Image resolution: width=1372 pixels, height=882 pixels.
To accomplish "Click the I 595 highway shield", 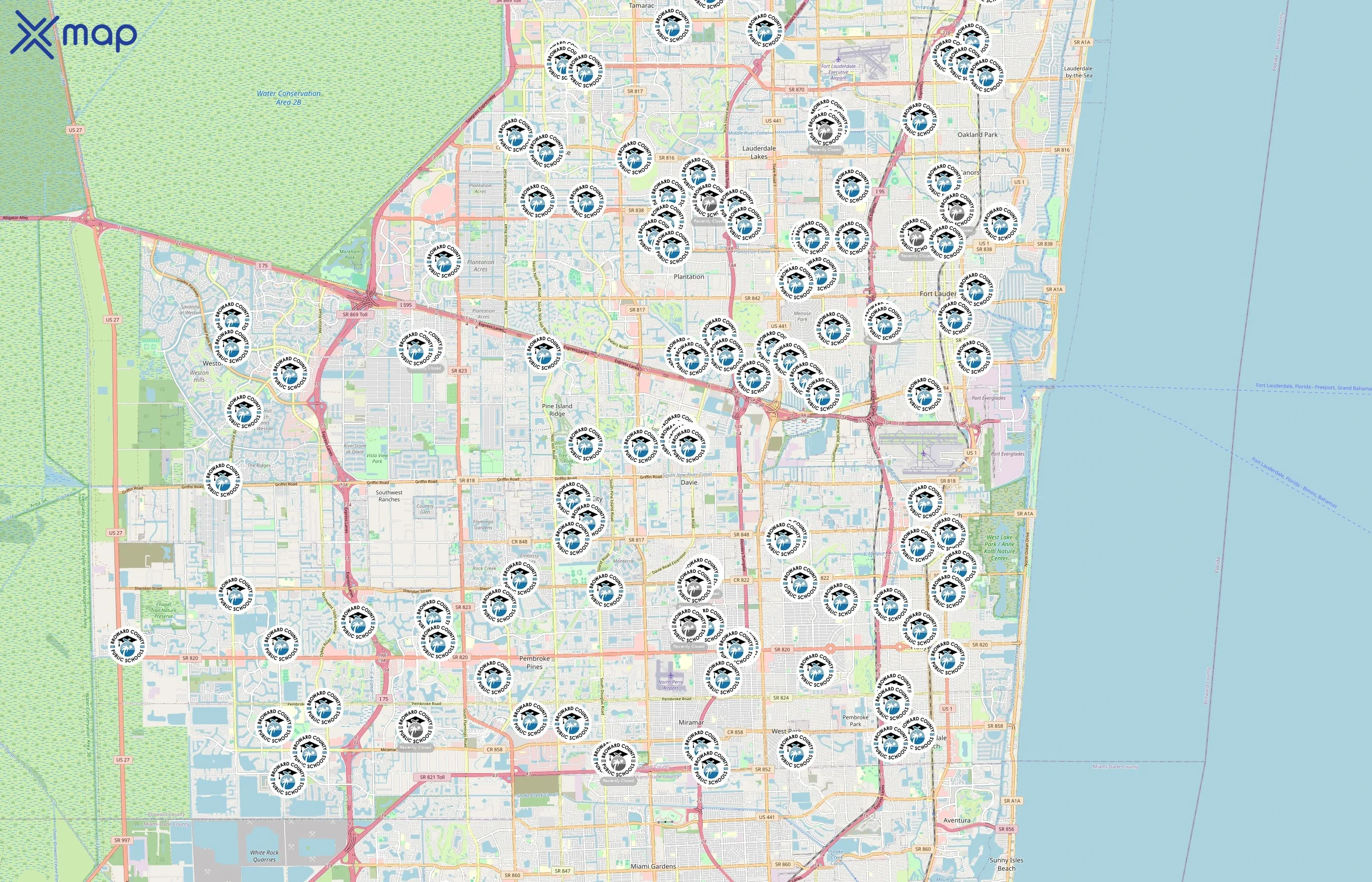I will click(405, 305).
